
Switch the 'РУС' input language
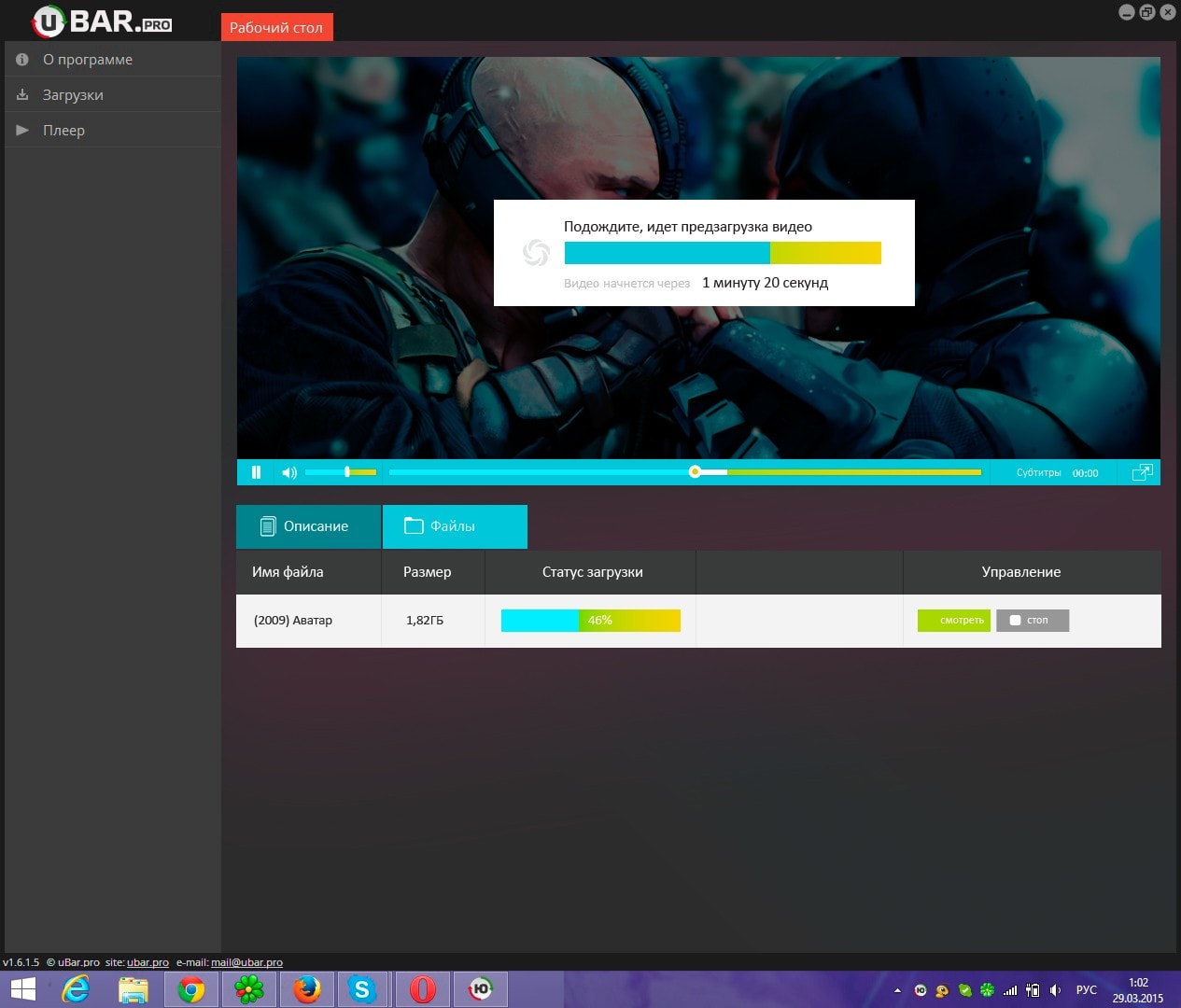coord(1087,990)
